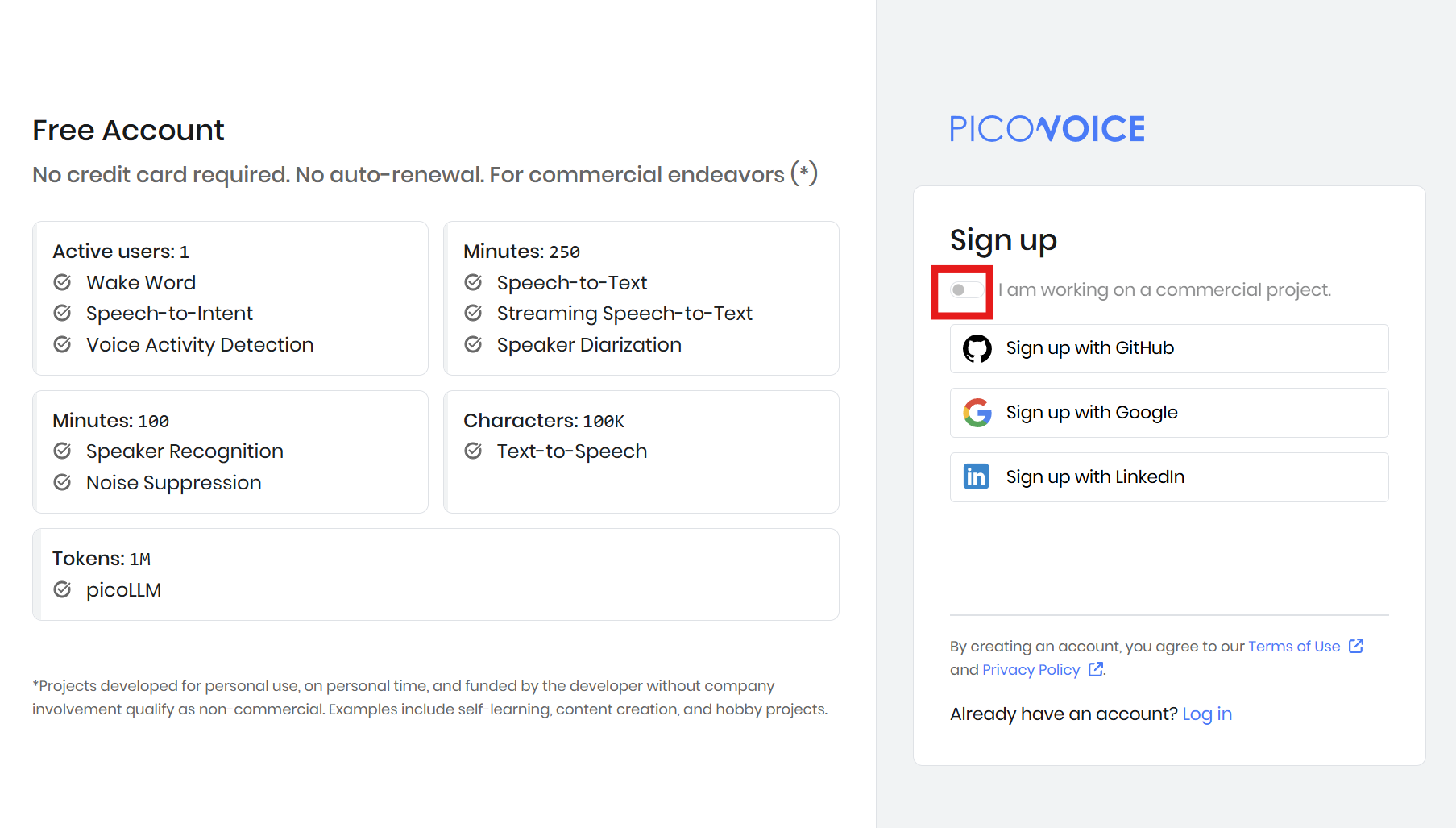Select Sign up with LinkedIn
Viewport: 1456px width, 828px height.
pos(1168,477)
